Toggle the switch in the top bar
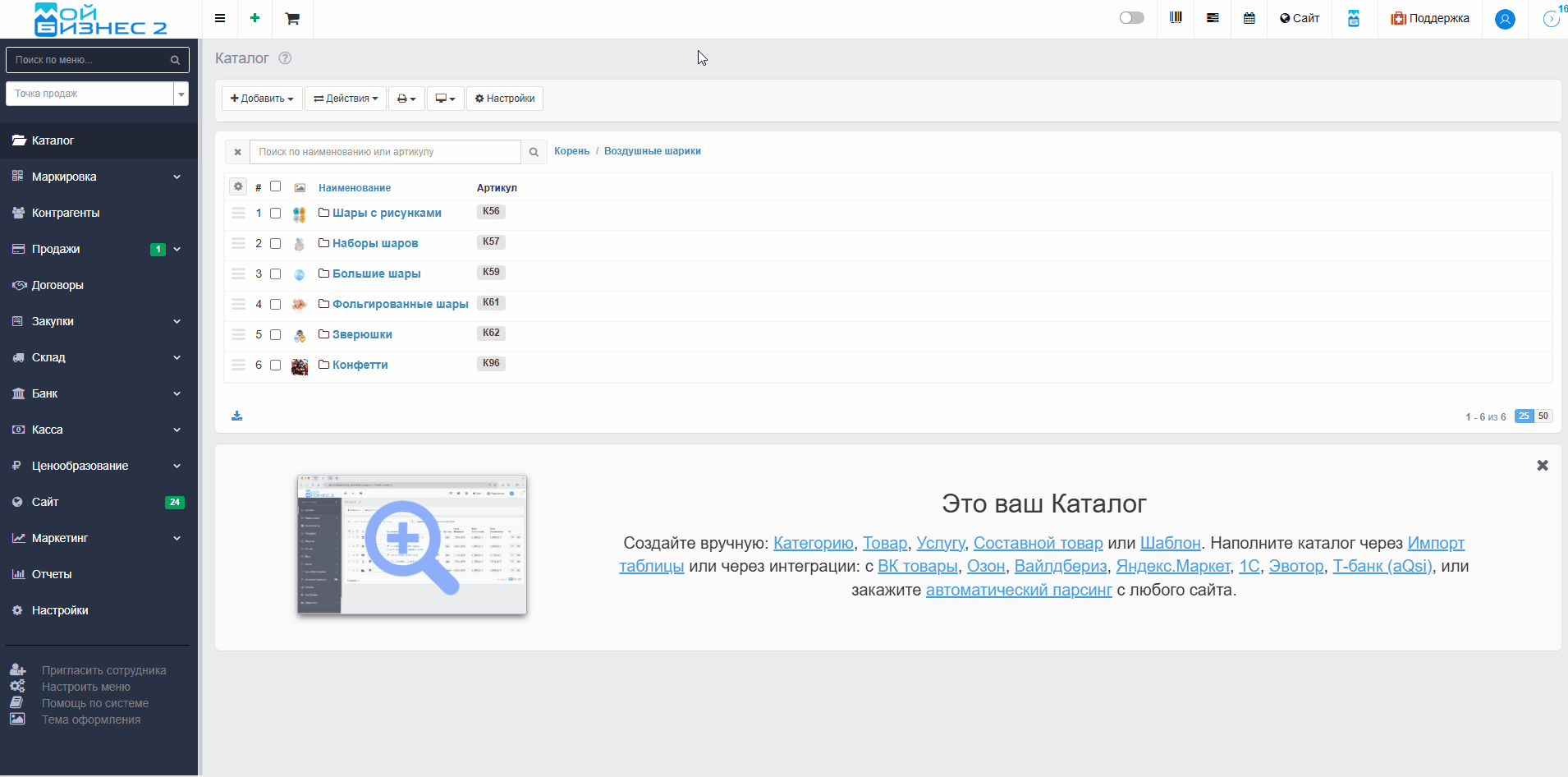1568x777 pixels. pos(1131,18)
